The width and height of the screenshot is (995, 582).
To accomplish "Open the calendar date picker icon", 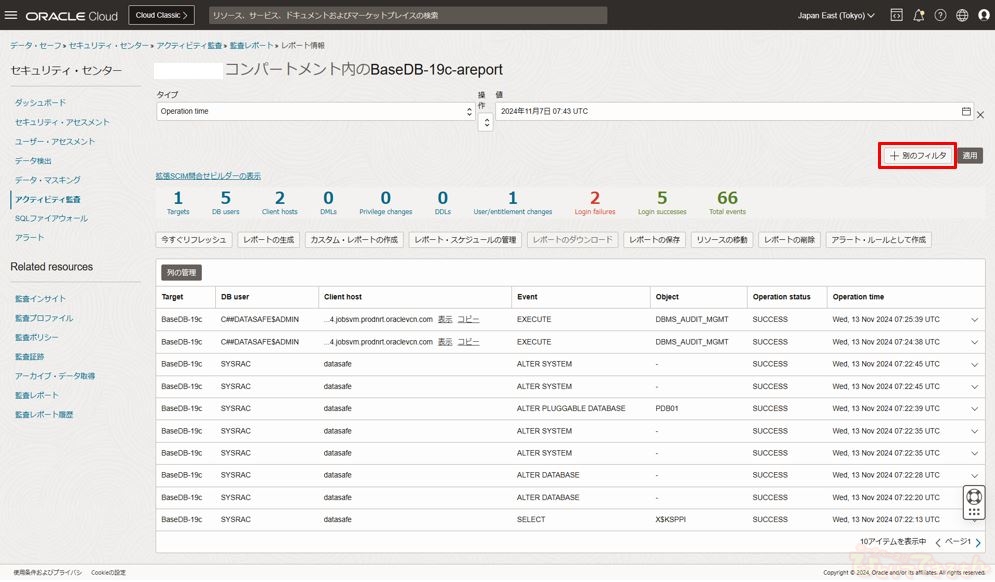I will [x=966, y=112].
